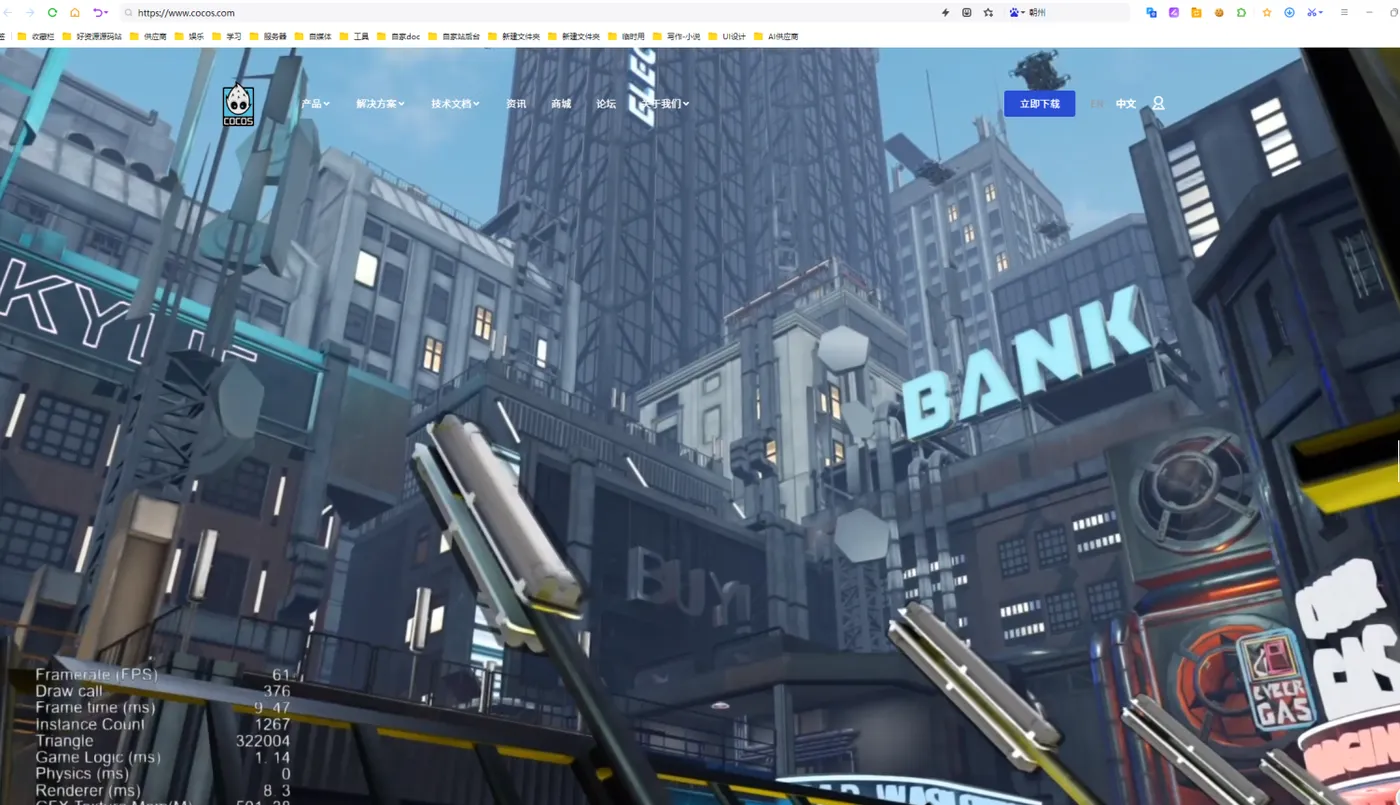Open the downloads circle icon

click(x=1289, y=13)
